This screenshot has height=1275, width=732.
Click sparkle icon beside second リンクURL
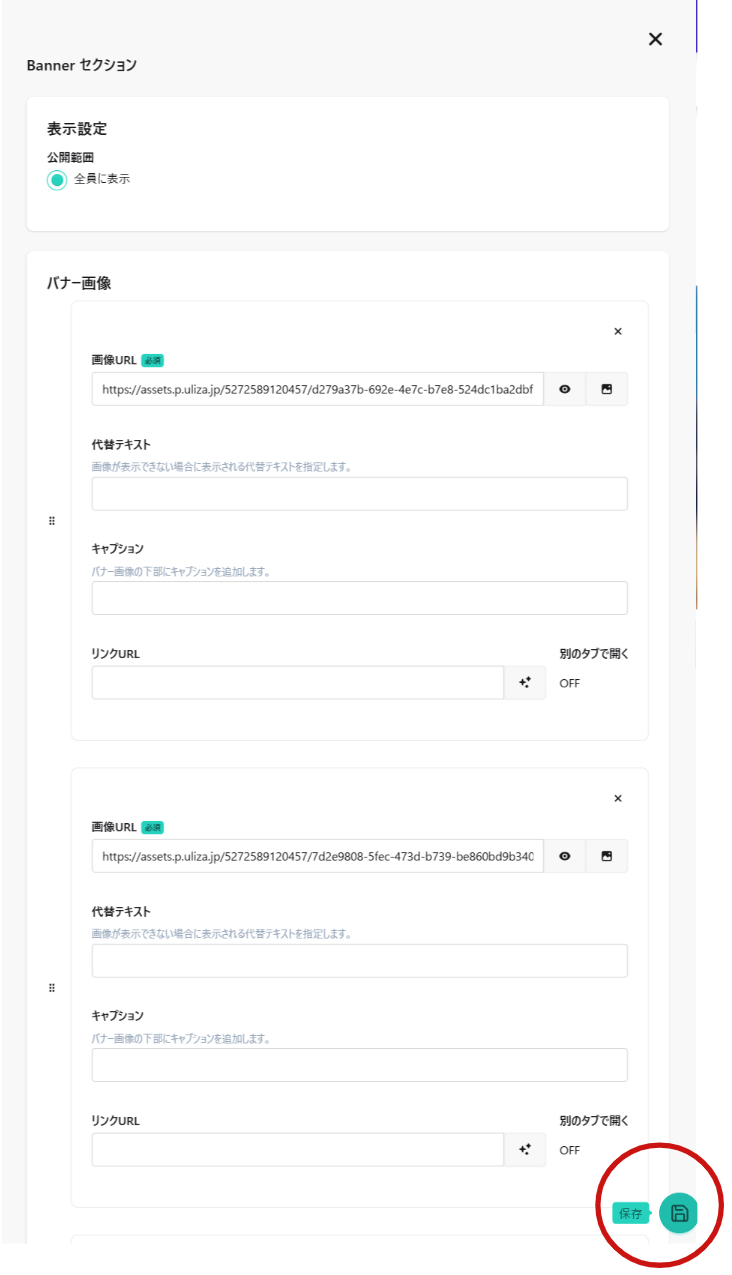[525, 1150]
